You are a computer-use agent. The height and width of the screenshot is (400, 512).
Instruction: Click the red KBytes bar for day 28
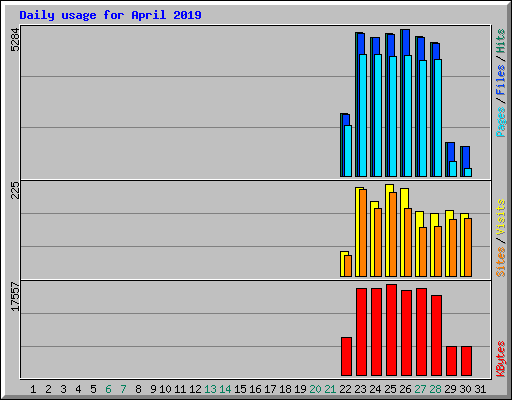tap(436, 335)
